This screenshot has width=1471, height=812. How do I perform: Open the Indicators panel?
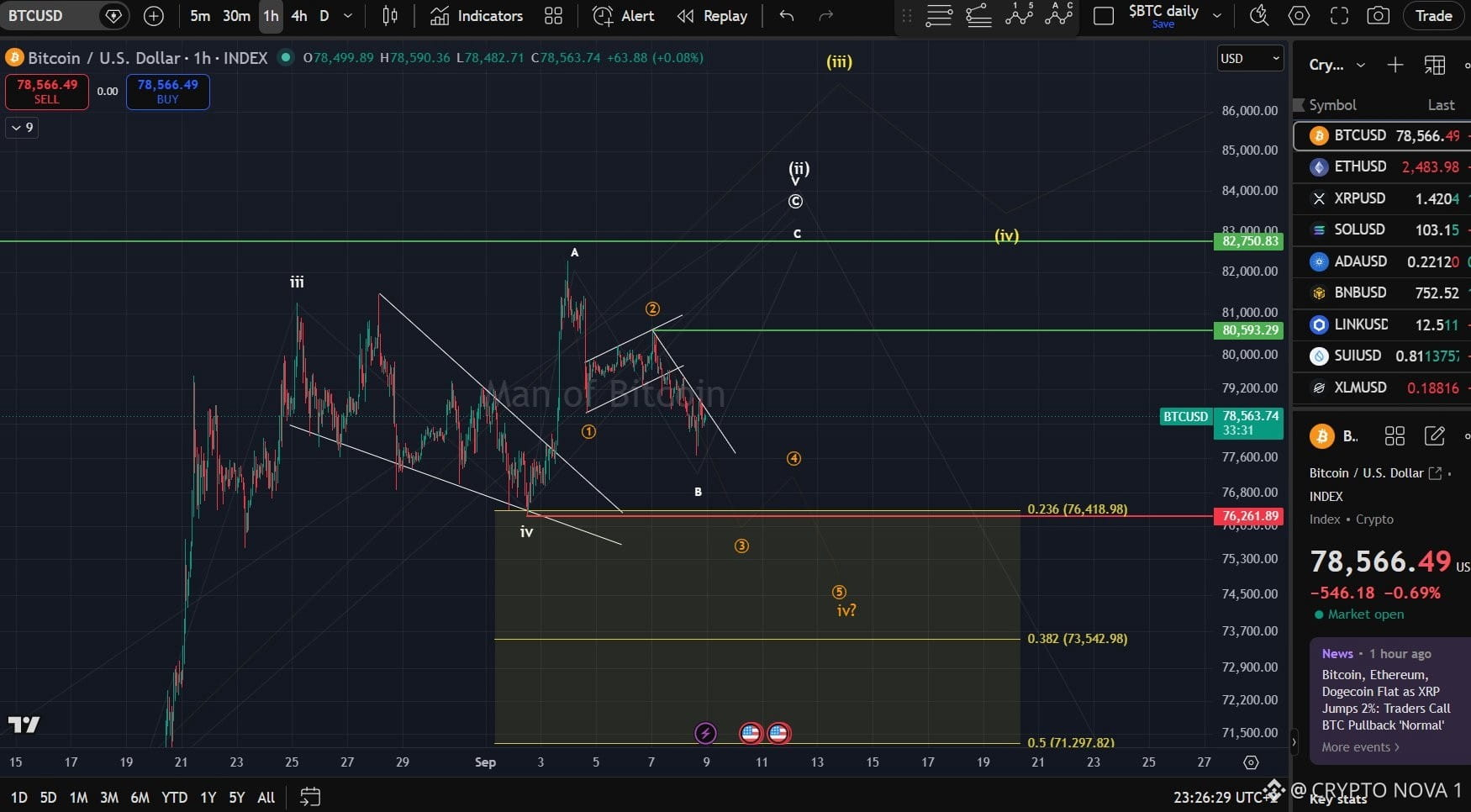476,16
